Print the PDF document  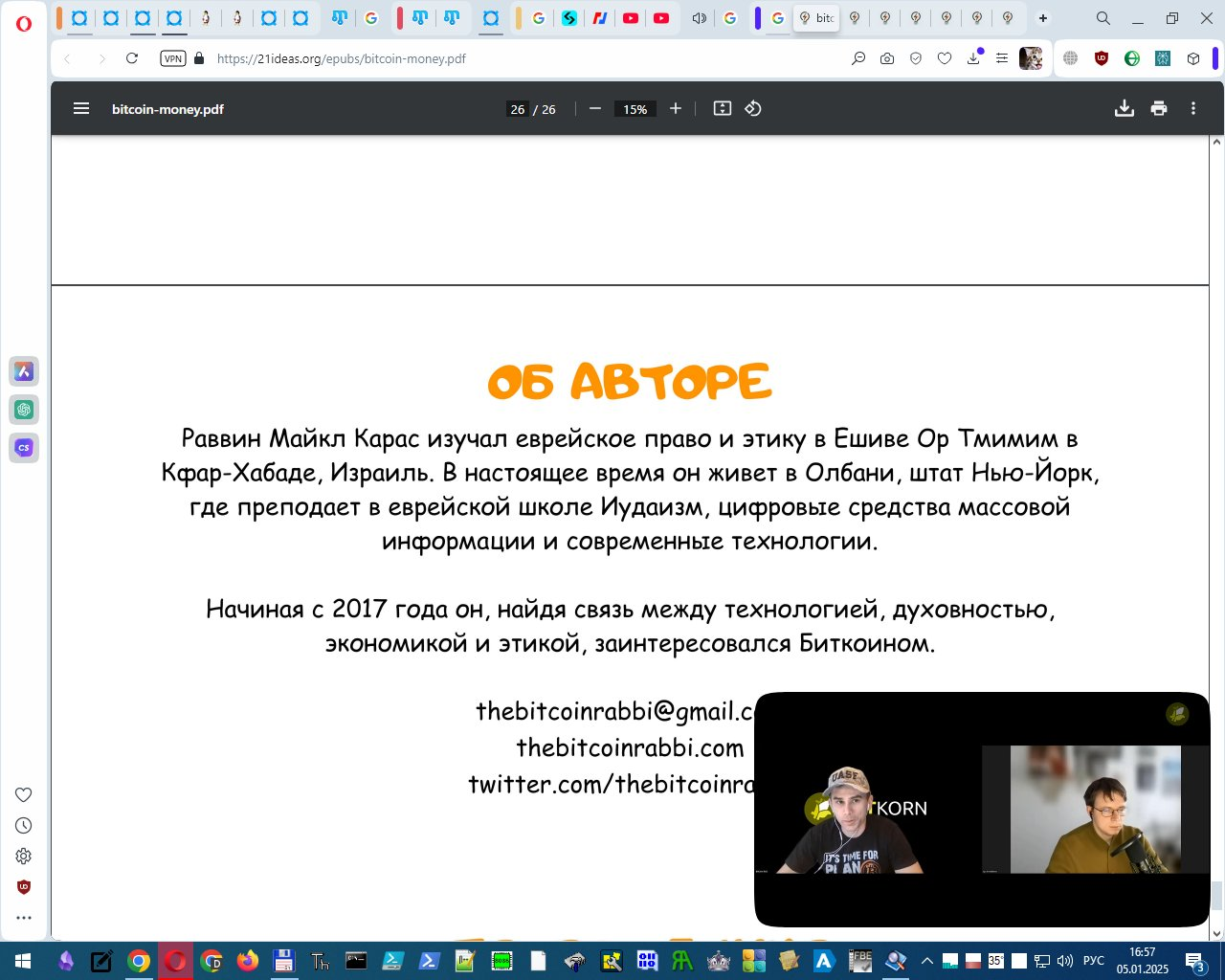(x=1159, y=109)
